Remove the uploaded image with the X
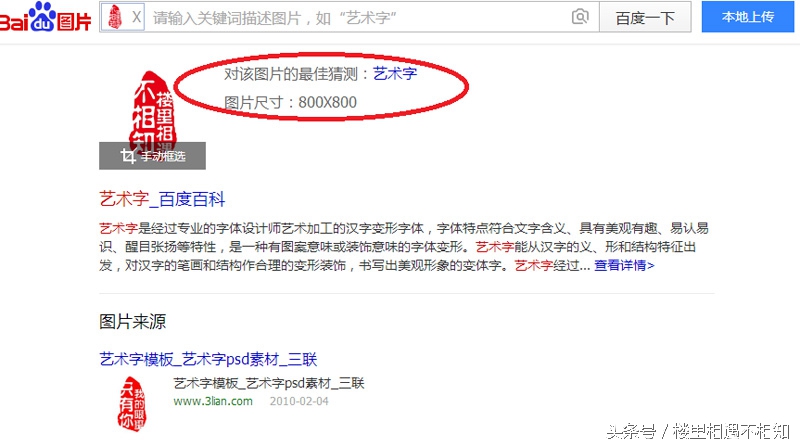This screenshot has width=800, height=446. tap(136, 17)
